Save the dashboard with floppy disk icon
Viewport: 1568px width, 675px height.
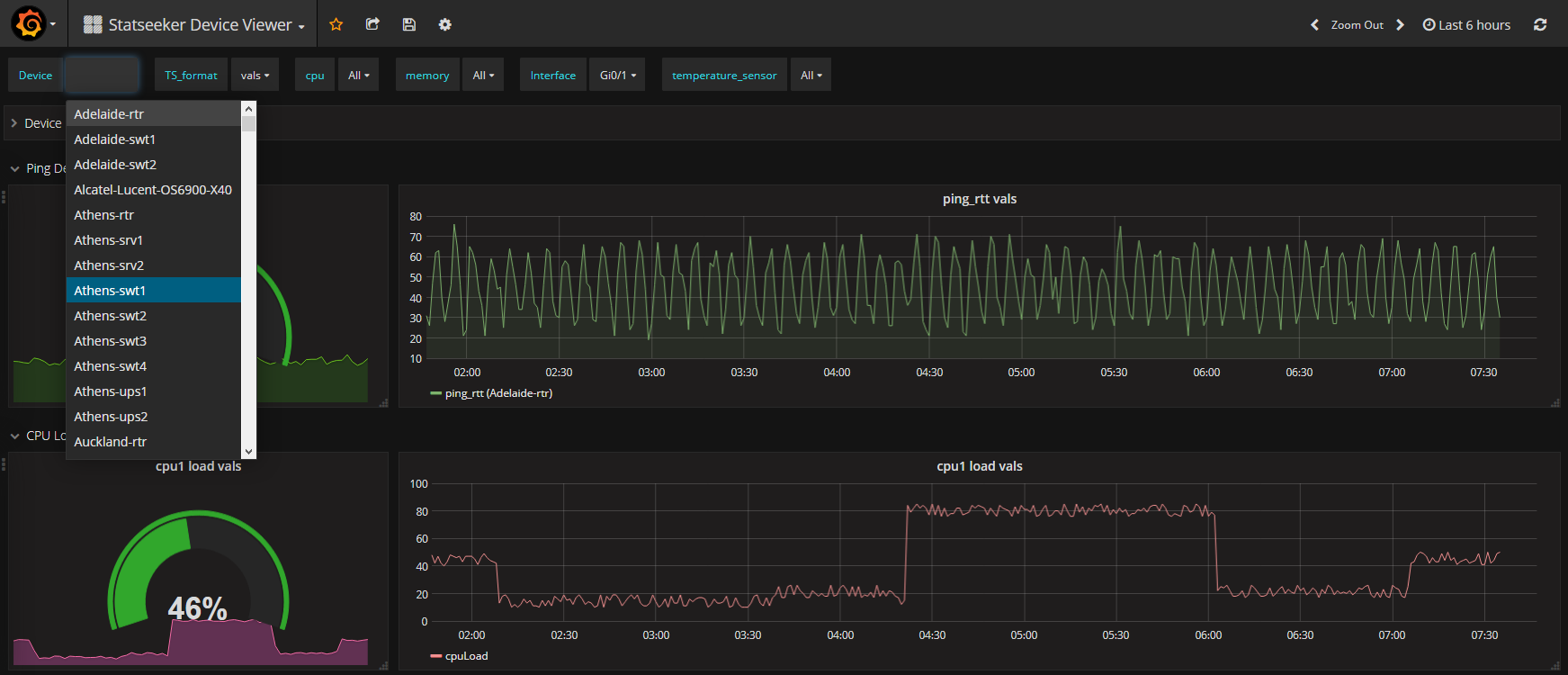coord(409,24)
